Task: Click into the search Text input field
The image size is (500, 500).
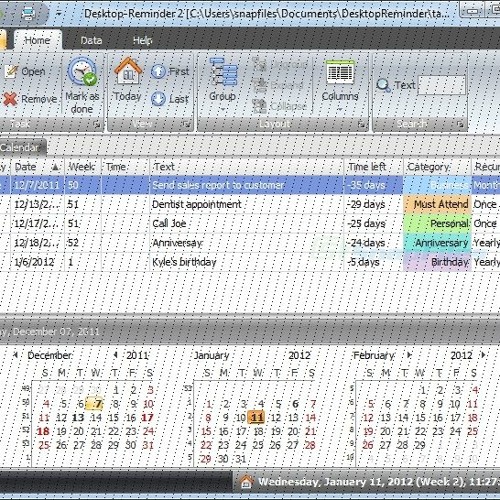Action: click(x=442, y=85)
